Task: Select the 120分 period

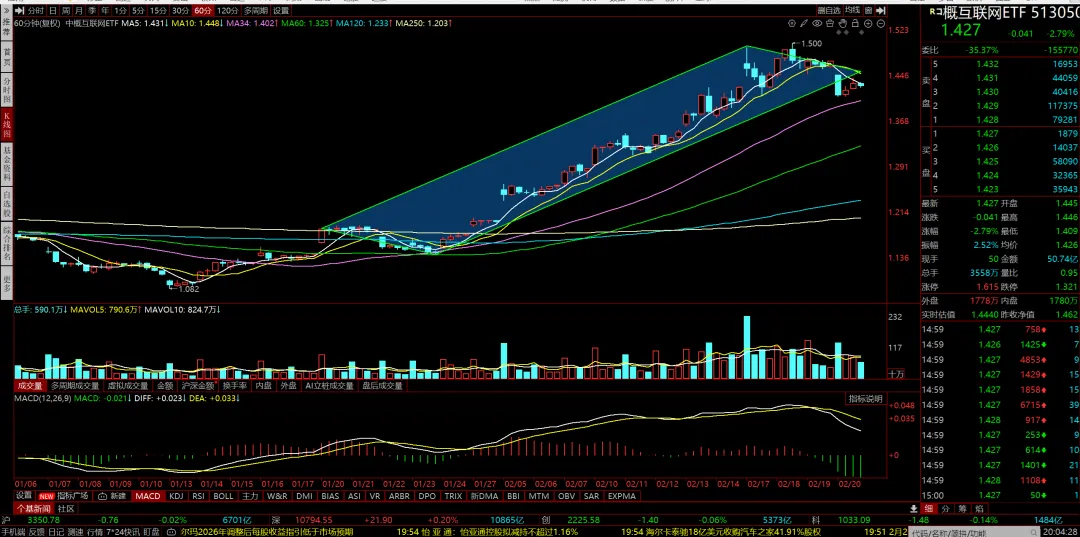Action: click(x=226, y=11)
